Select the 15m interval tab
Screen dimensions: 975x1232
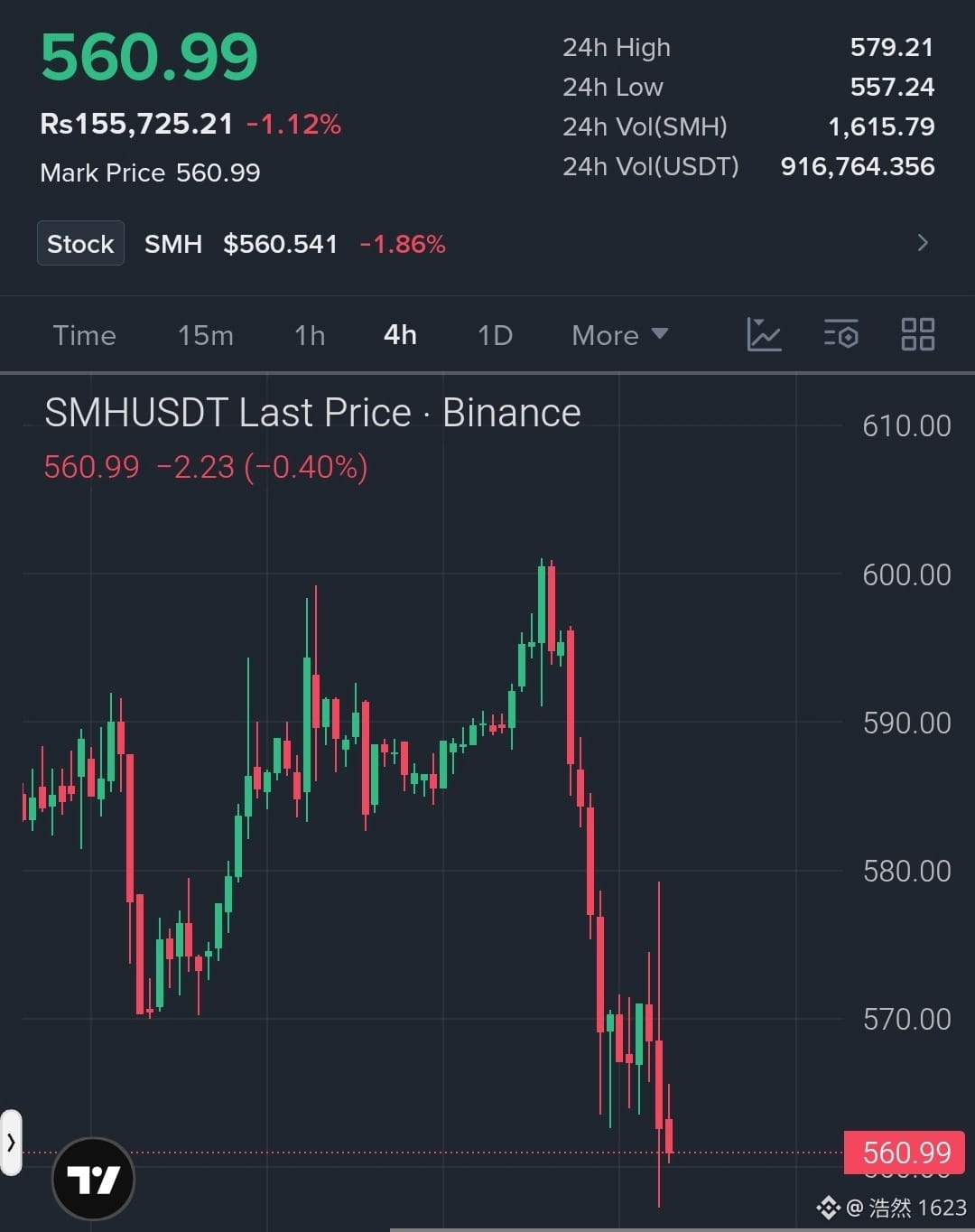(206, 335)
